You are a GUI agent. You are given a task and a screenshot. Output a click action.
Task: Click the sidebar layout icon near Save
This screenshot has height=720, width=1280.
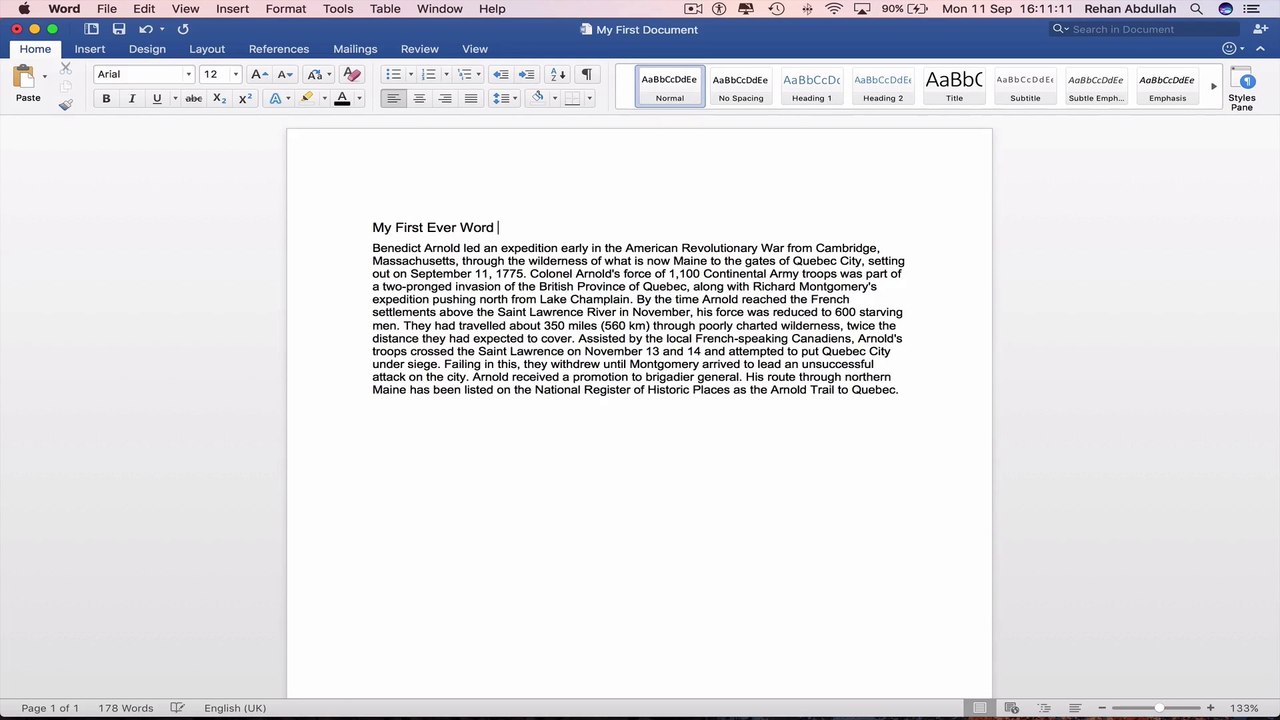pyautogui.click(x=91, y=29)
